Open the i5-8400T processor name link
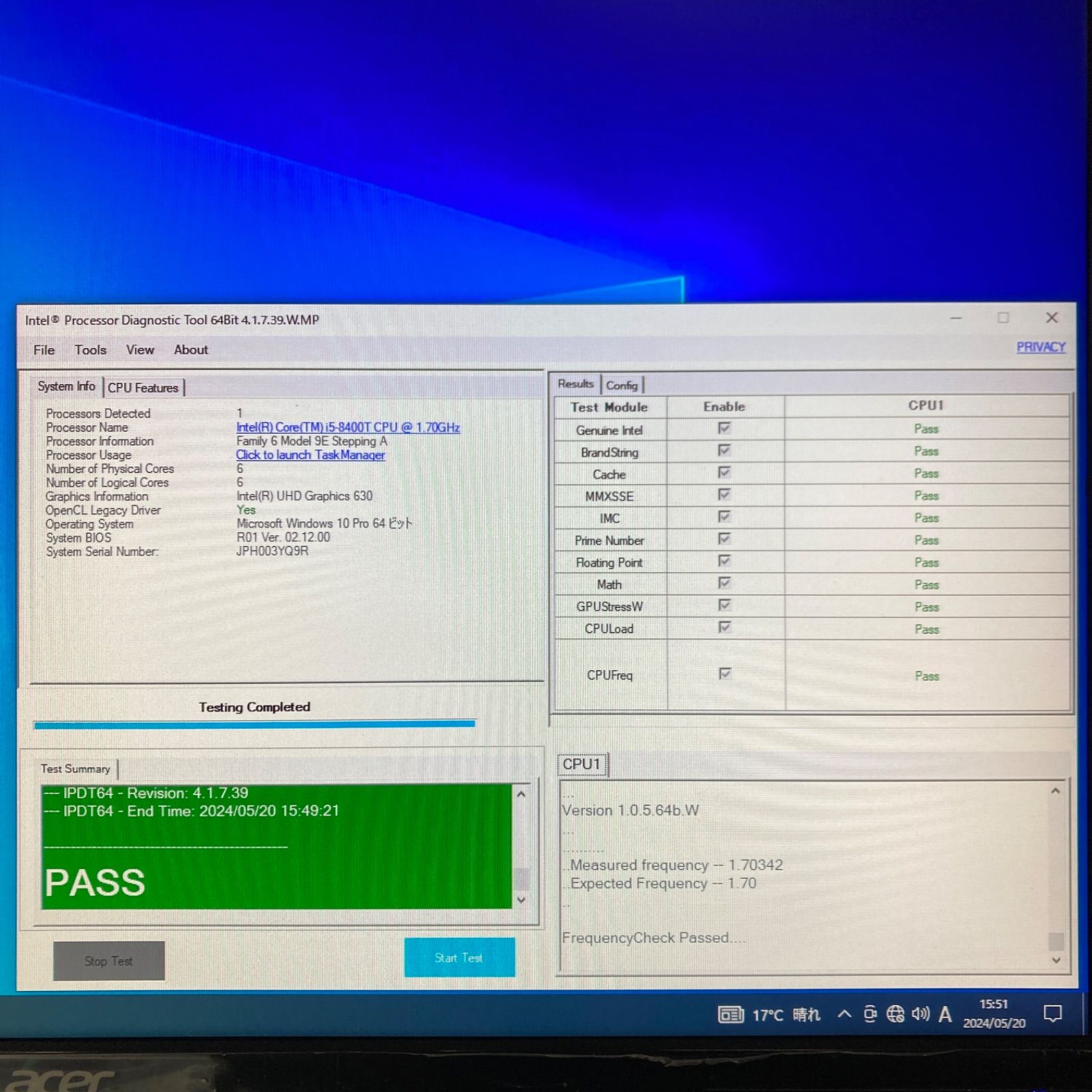Viewport: 1092px width, 1092px height. coord(348,427)
